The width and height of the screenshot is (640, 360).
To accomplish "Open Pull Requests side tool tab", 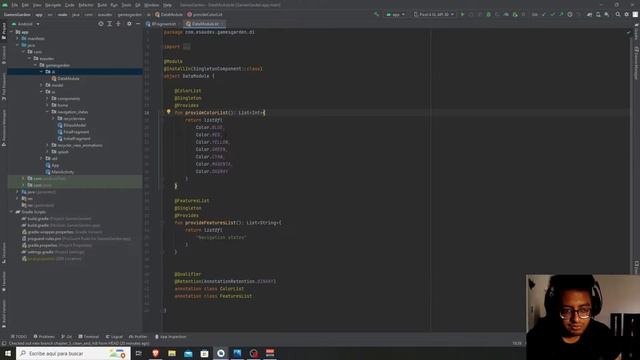I will point(4,87).
